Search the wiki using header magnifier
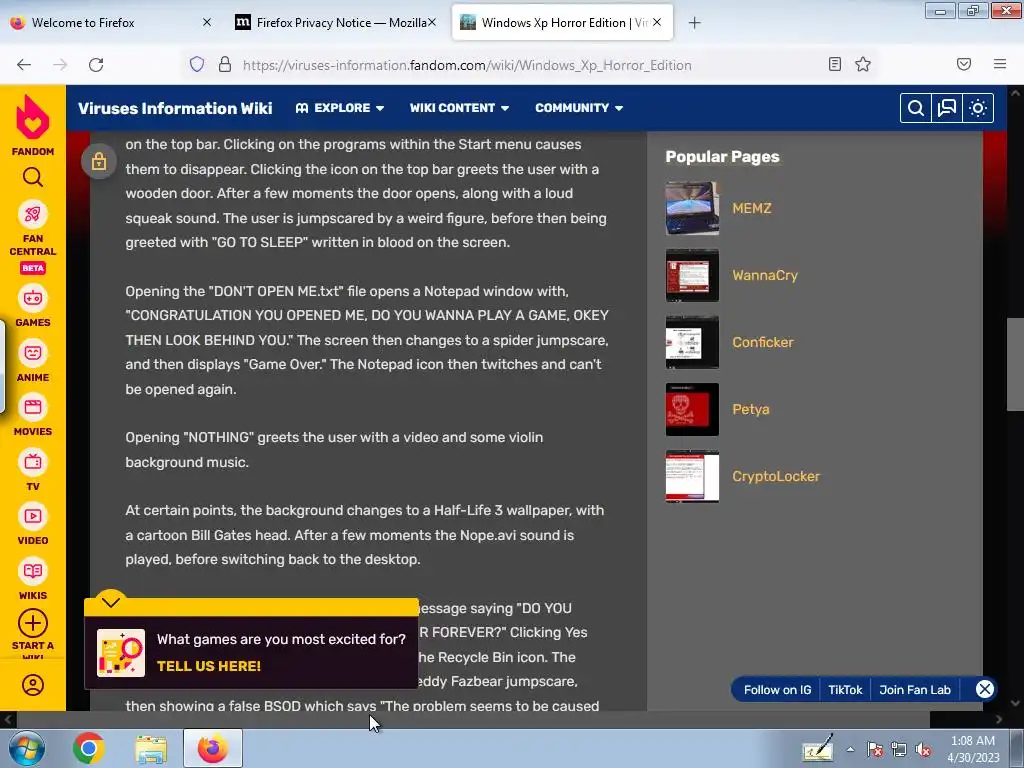This screenshot has width=1024, height=768. [916, 108]
